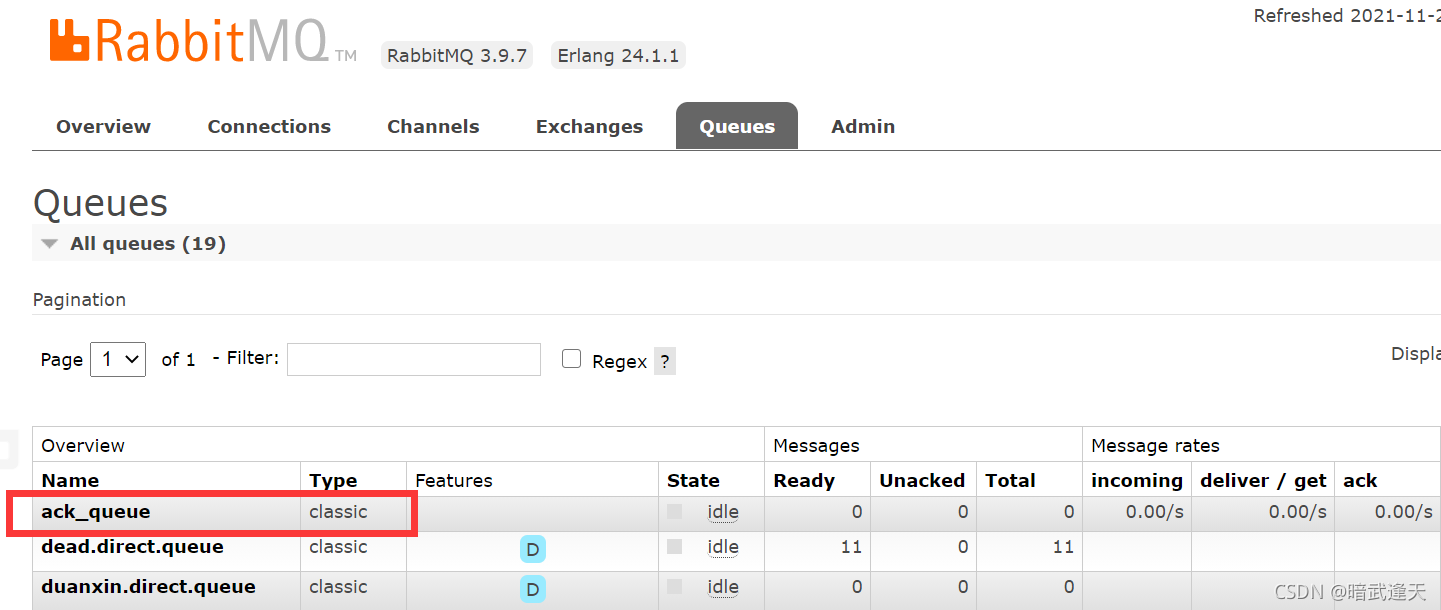Click the idle state of ack_queue

(x=723, y=512)
